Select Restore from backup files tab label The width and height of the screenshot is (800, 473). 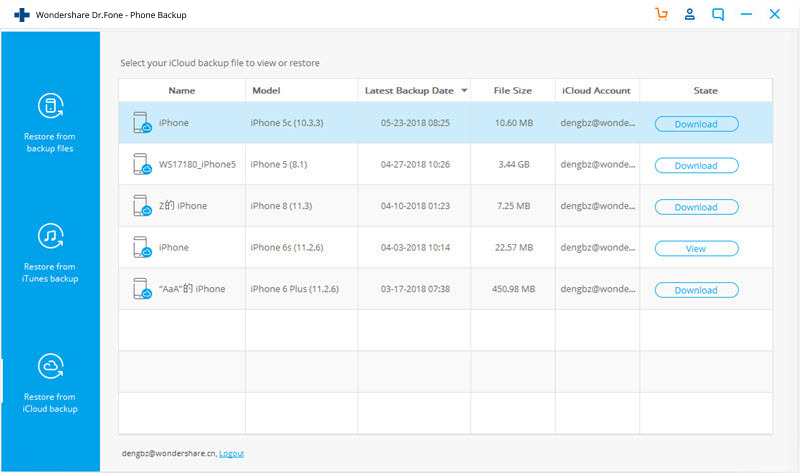50,142
